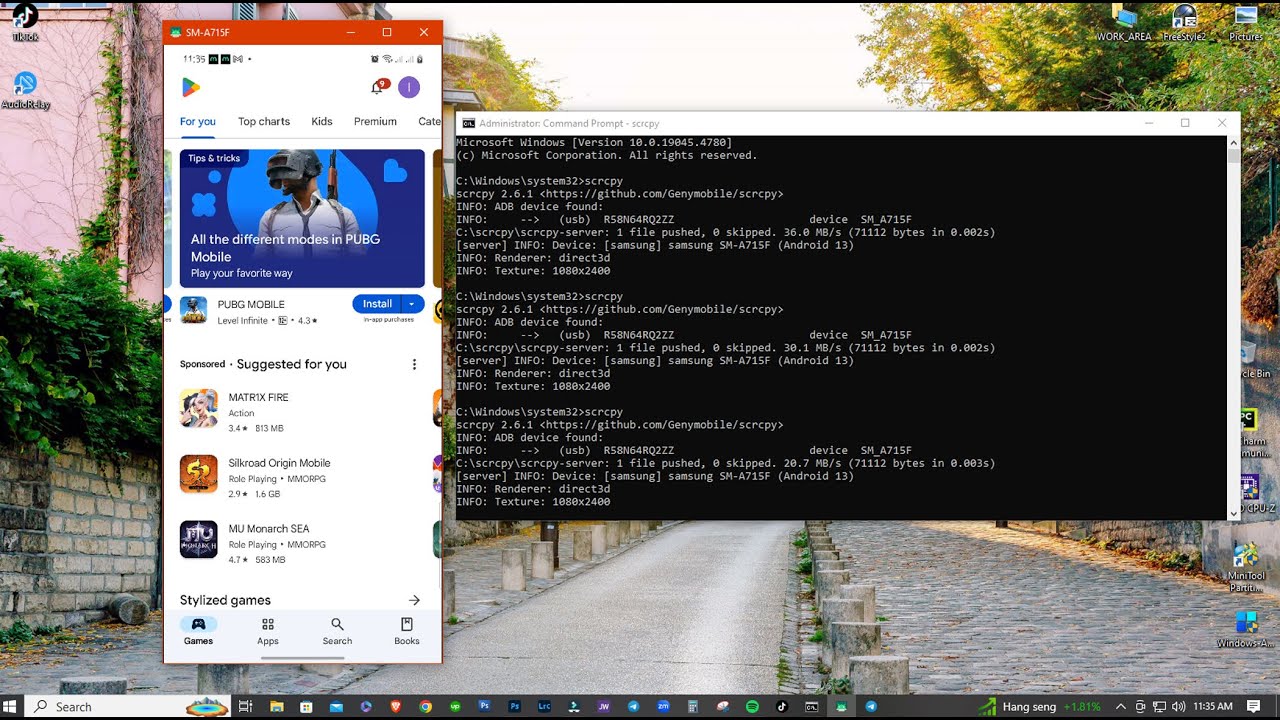Switch to Games in bottom navigation
The image size is (1280, 720).
(x=198, y=631)
